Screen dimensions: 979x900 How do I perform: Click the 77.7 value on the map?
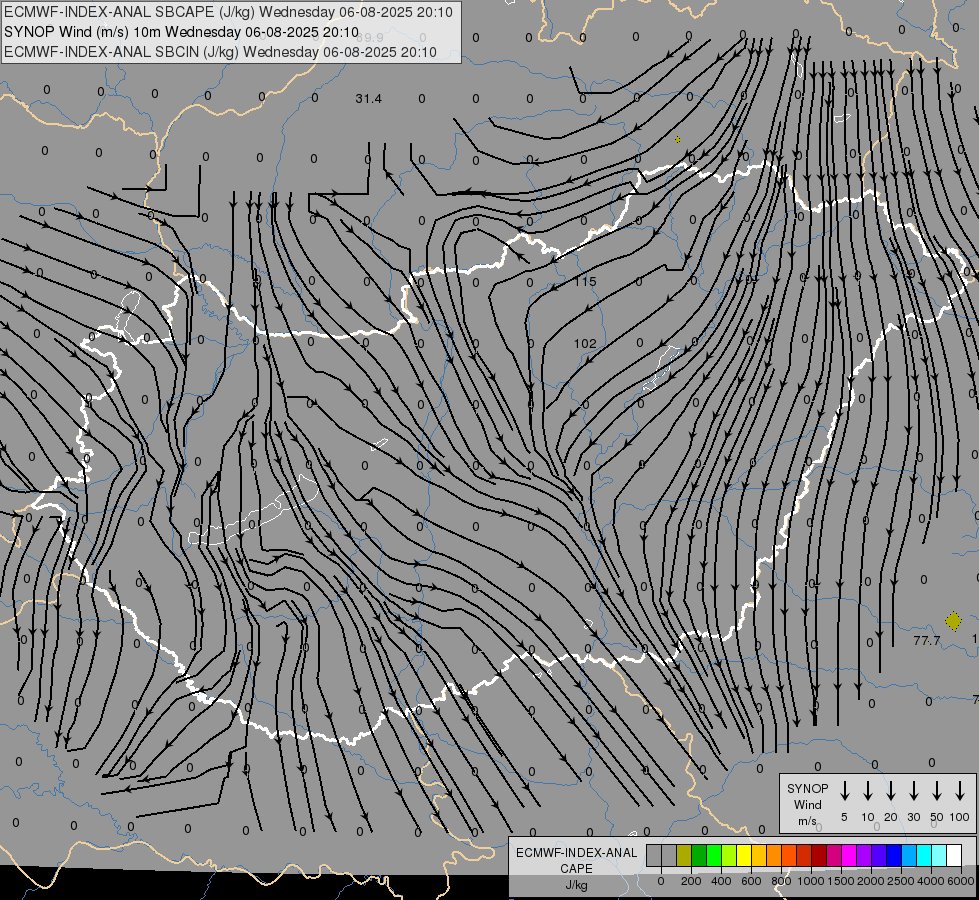coord(927,641)
